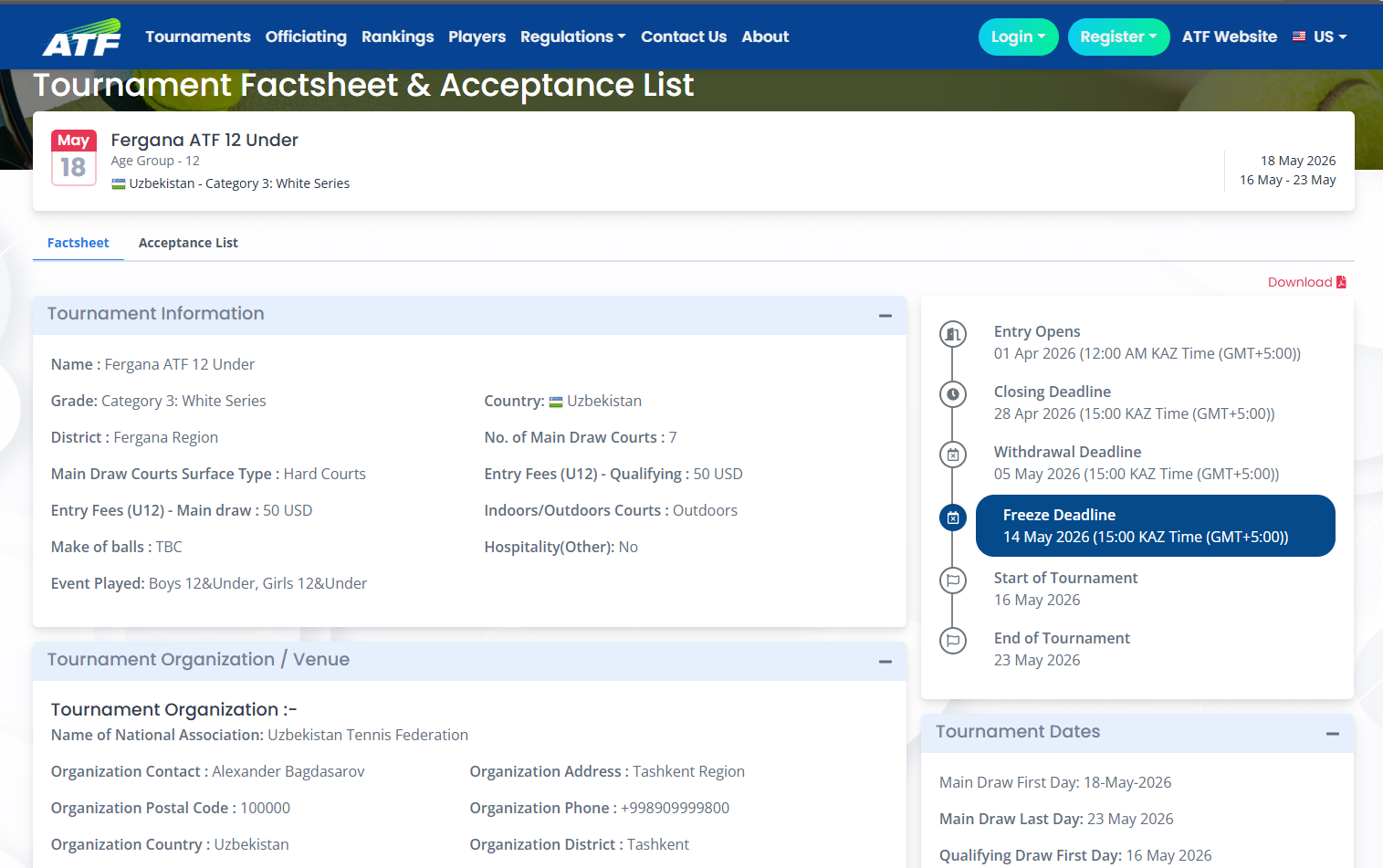Screen dimensions: 1383x868
Task: Select the highlighted Freeze Deadline card
Action: tap(1156, 526)
